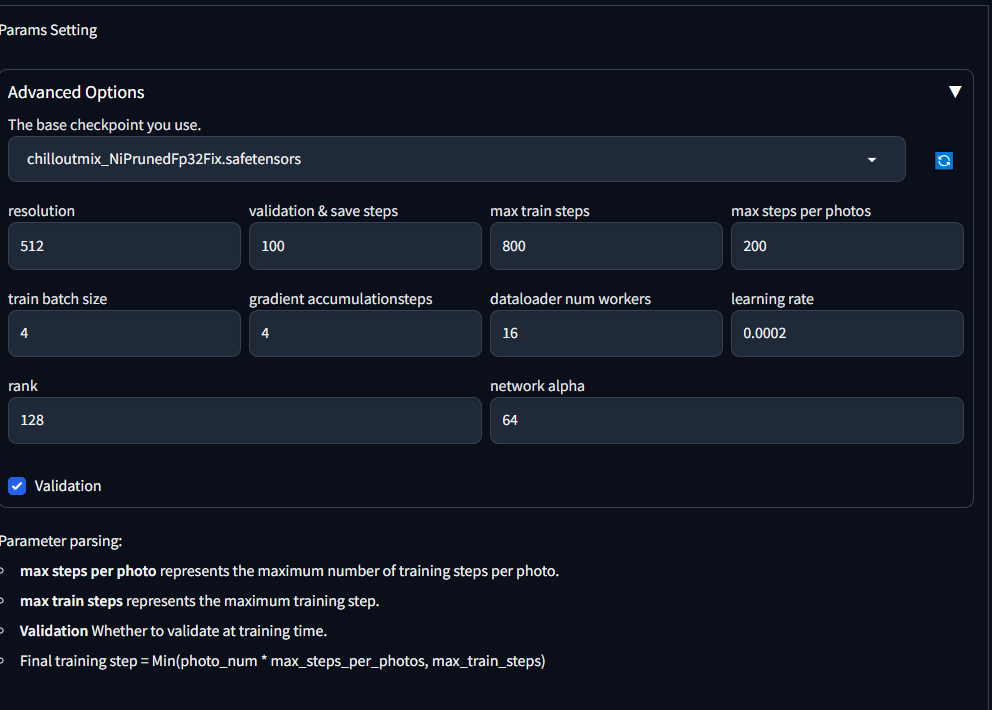The width and height of the screenshot is (992, 710).
Task: Select the dataloader num workers input
Action: (606, 333)
